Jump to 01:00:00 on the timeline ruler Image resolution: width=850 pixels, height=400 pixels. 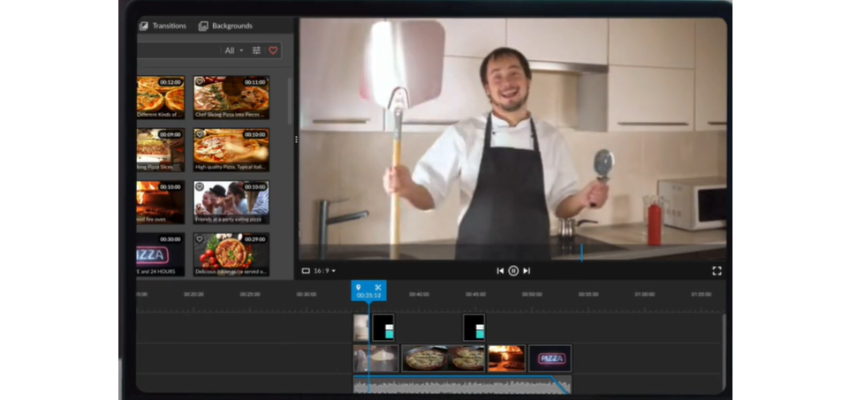point(645,294)
